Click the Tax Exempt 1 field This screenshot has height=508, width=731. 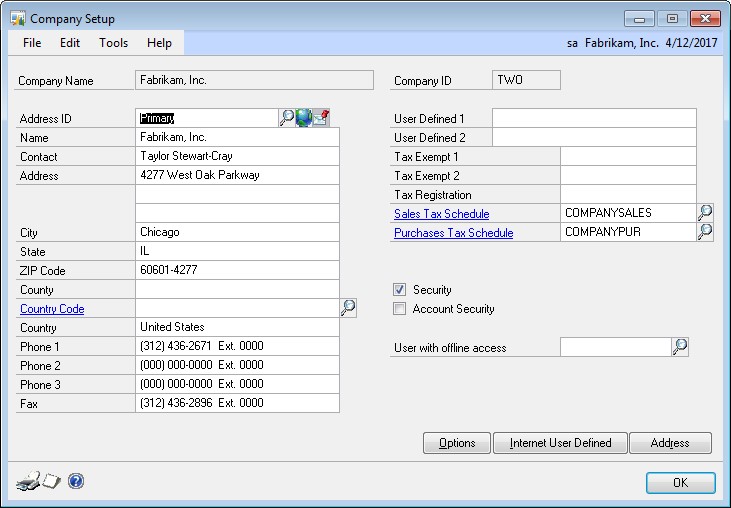pos(628,156)
